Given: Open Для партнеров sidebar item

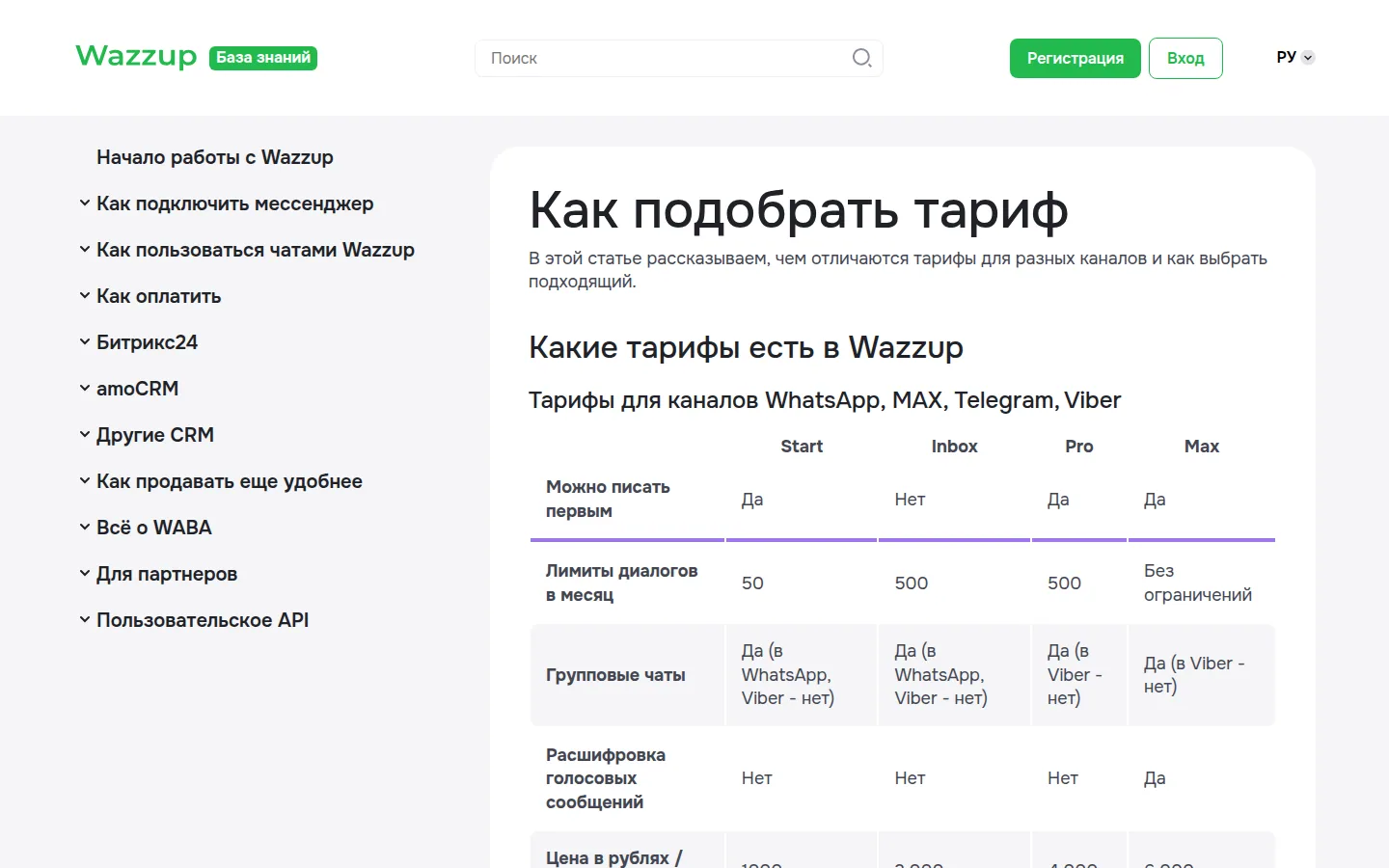Looking at the screenshot, I should pos(167,574).
